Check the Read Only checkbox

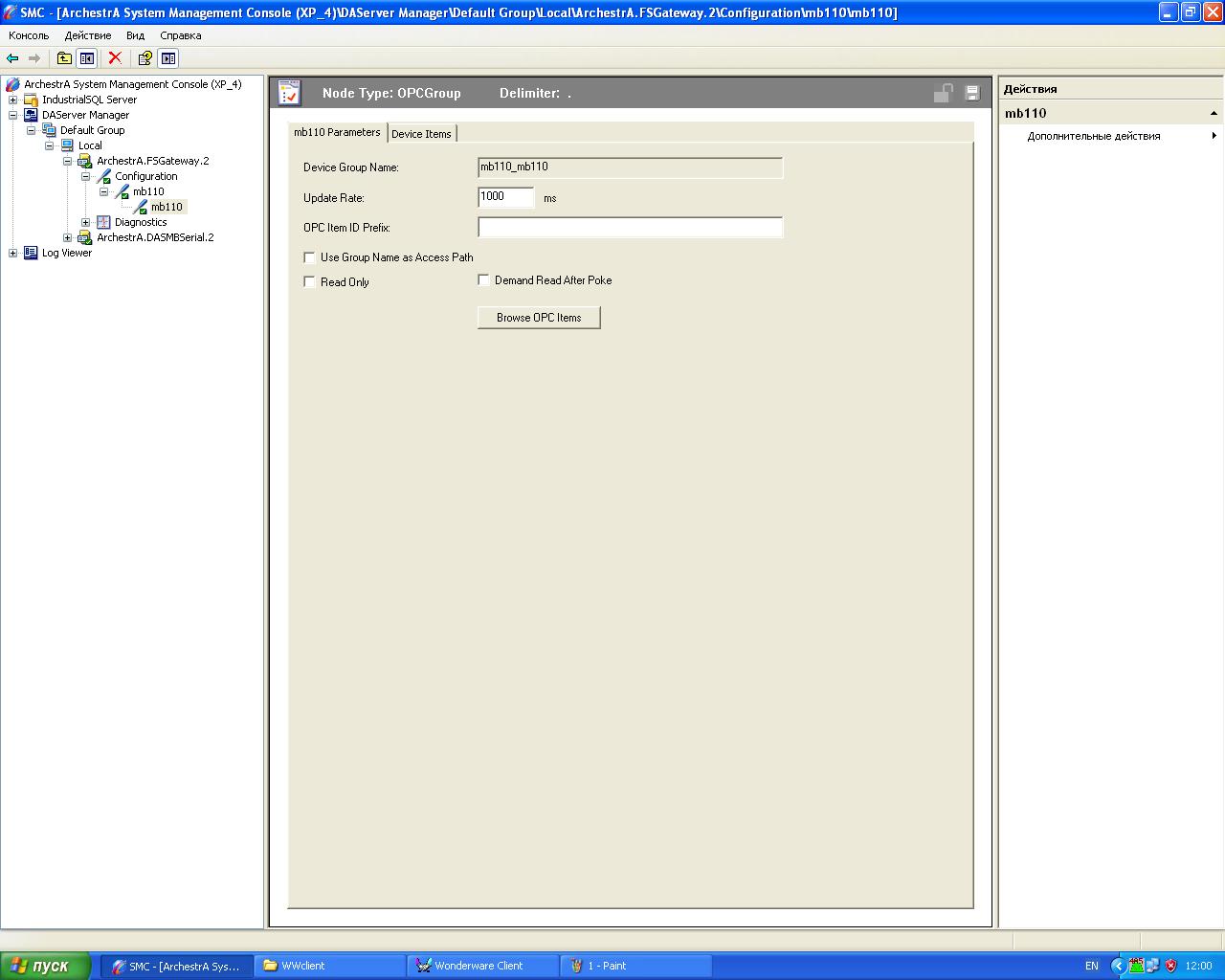(x=309, y=282)
